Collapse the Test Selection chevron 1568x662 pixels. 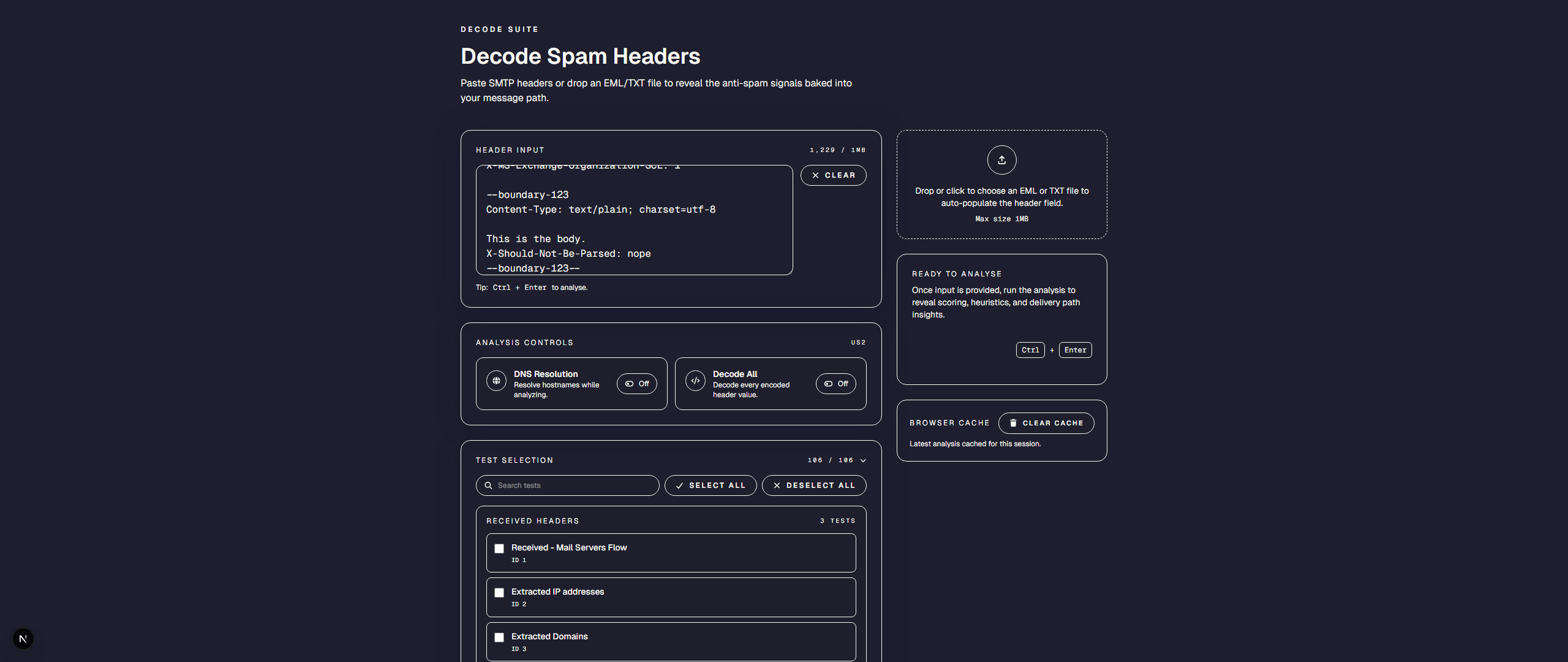click(x=863, y=460)
